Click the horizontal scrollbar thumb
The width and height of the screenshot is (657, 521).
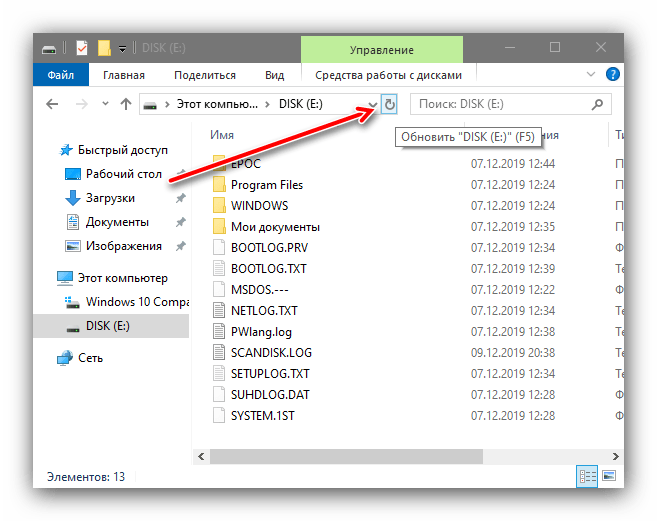(x=346, y=456)
